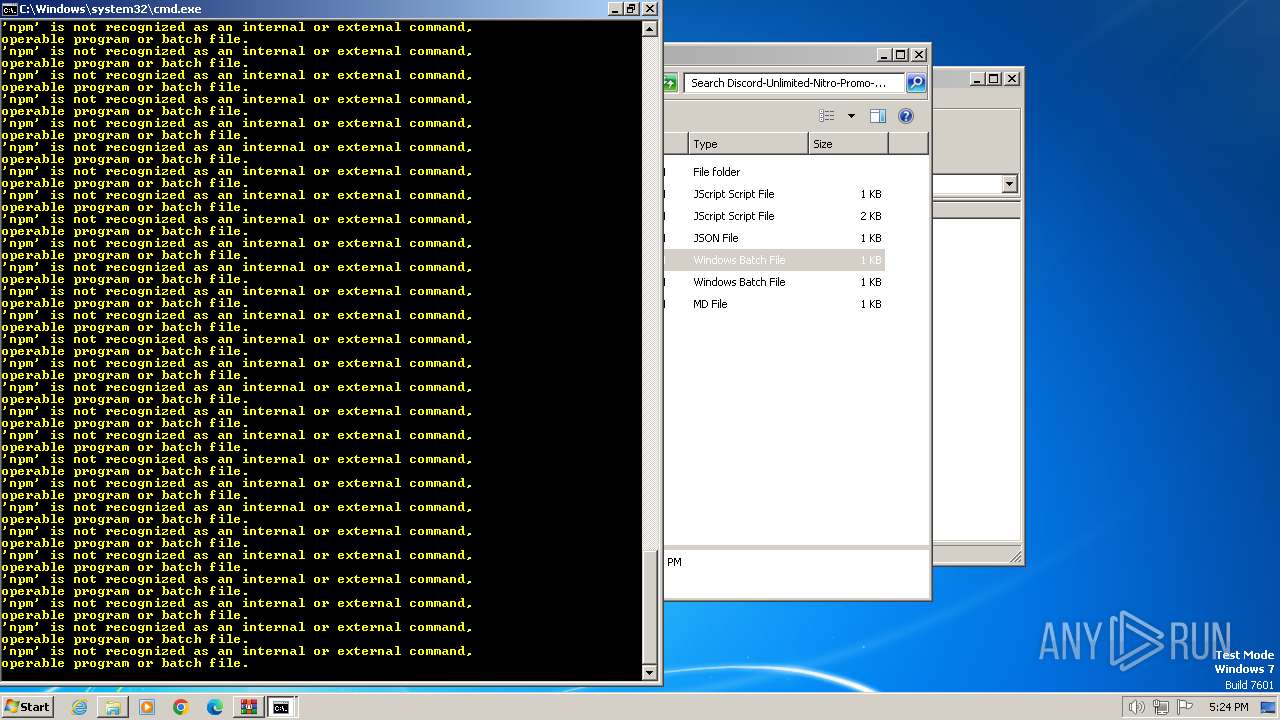This screenshot has width=1280, height=720.
Task: Click the change view icon in Explorer
Action: pyautogui.click(x=827, y=116)
